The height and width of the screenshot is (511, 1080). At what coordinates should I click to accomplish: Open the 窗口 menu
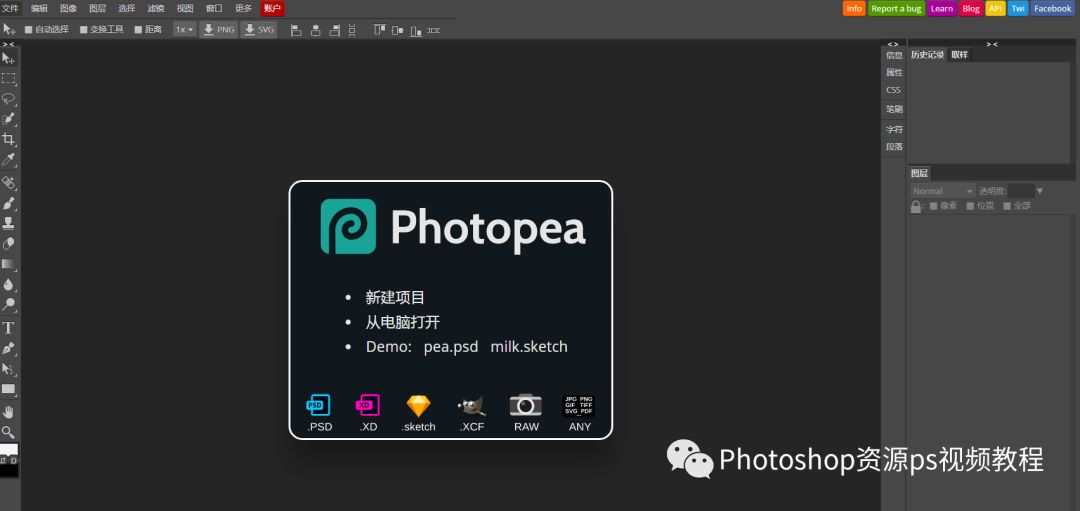214,8
